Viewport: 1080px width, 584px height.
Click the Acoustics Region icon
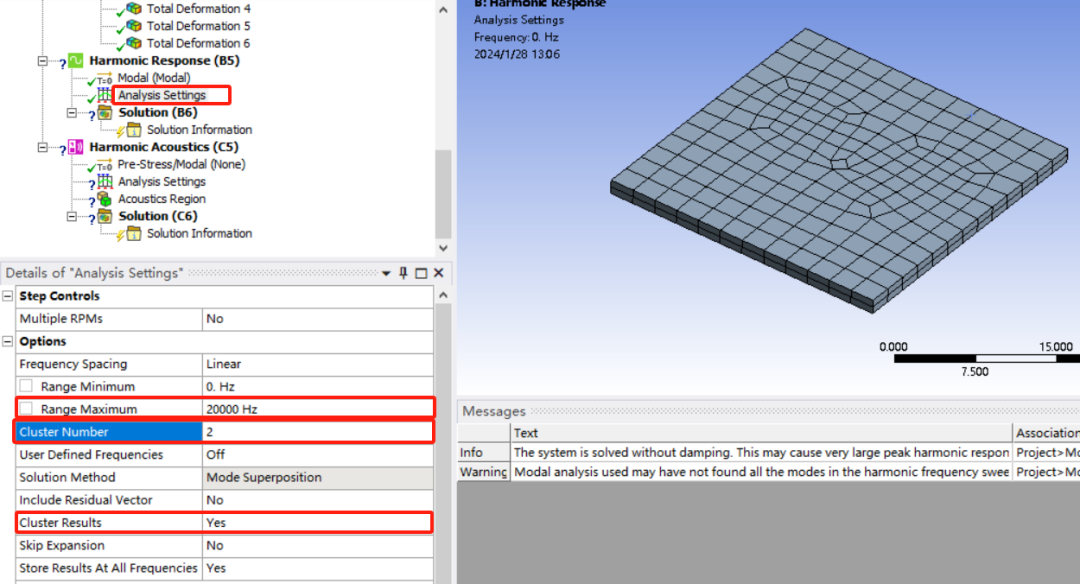[105, 198]
